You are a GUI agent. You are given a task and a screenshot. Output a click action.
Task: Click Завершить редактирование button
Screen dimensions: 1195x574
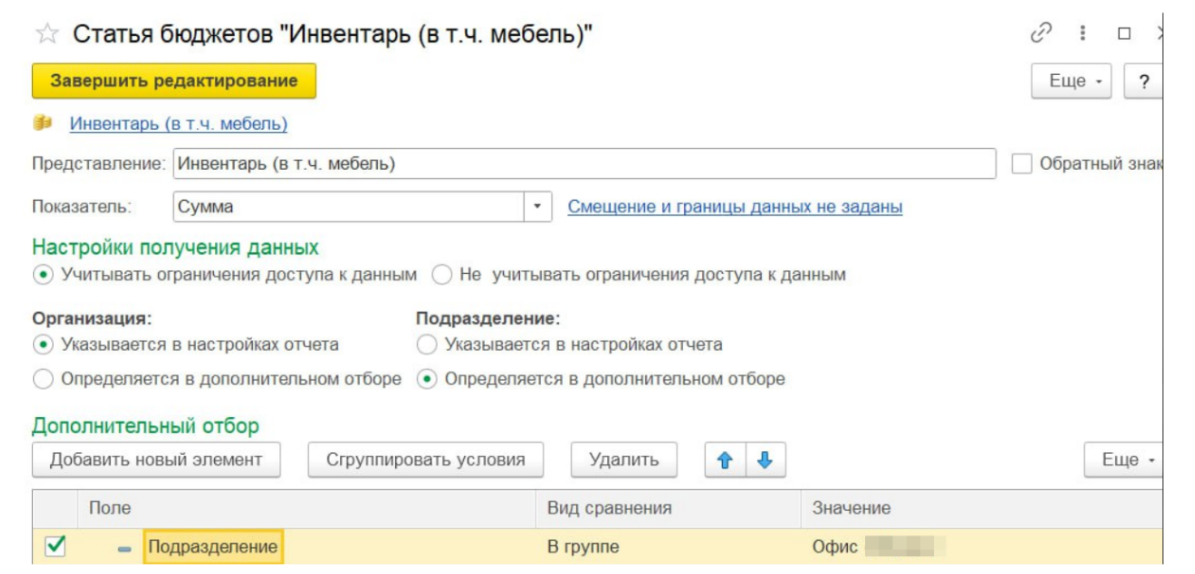tap(174, 81)
